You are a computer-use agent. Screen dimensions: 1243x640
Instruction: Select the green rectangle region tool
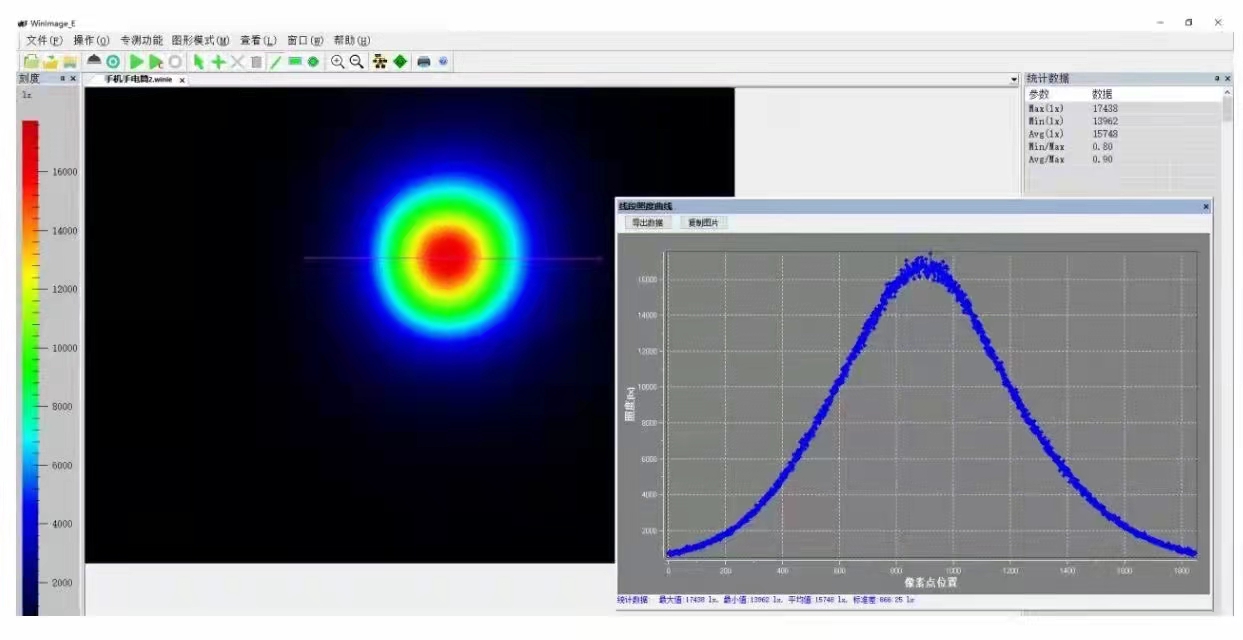295,62
